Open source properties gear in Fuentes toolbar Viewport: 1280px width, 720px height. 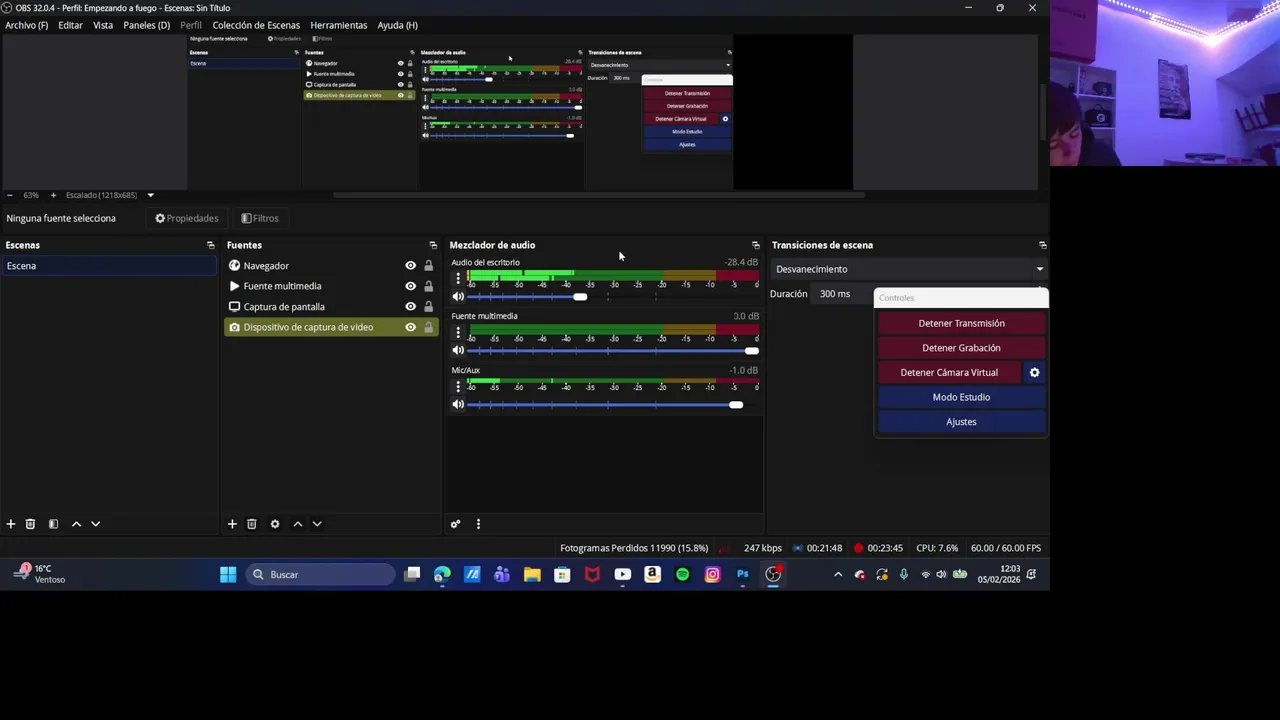coord(275,524)
